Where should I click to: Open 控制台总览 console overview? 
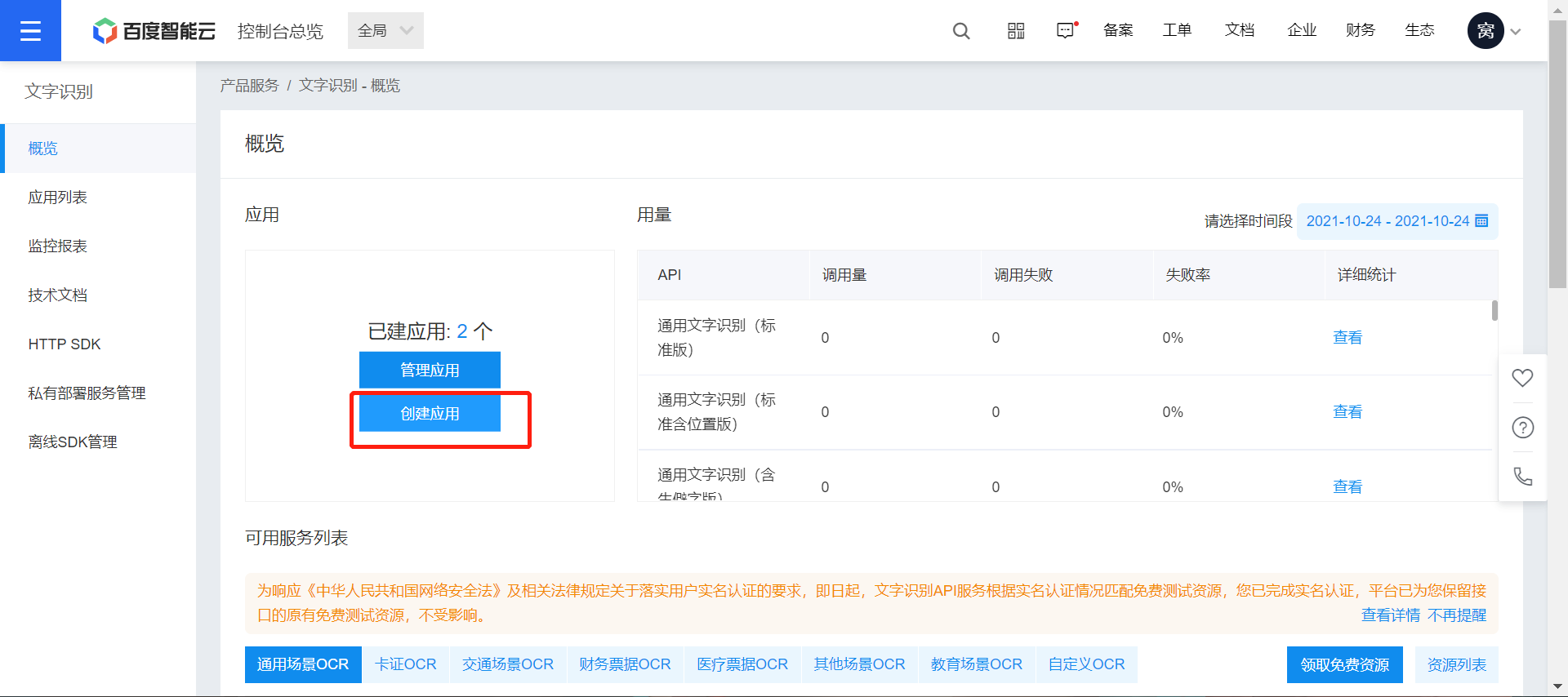280,31
